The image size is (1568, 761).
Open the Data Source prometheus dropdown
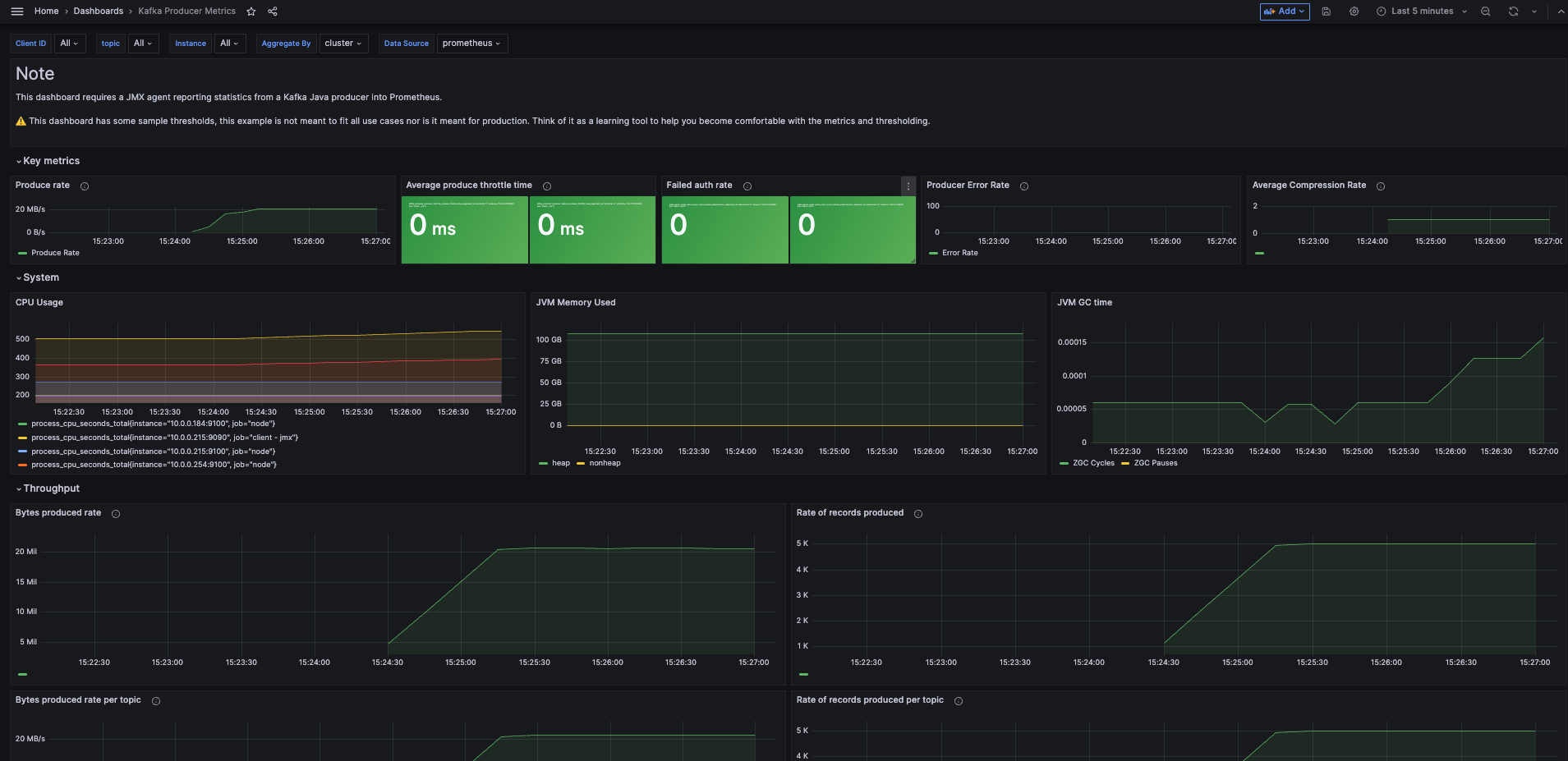(x=471, y=44)
